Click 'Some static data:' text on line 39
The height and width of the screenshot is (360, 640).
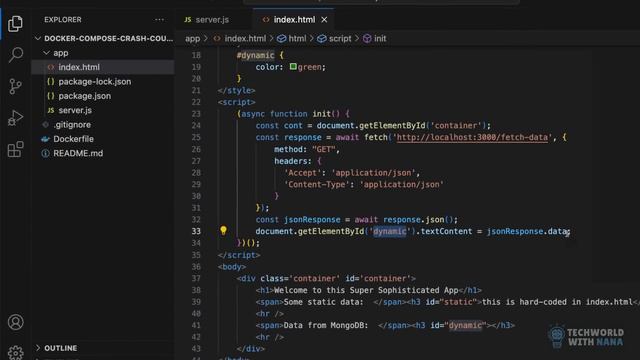coord(323,302)
